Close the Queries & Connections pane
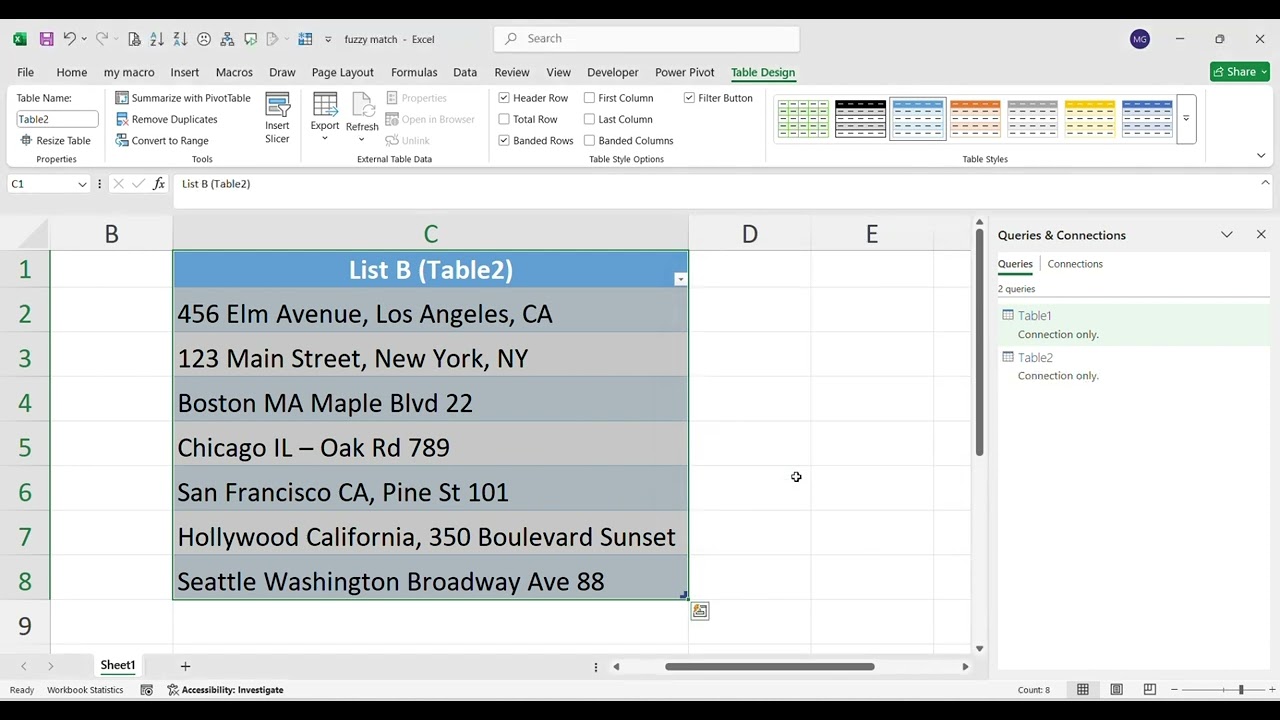Viewport: 1280px width, 720px height. (x=1261, y=235)
